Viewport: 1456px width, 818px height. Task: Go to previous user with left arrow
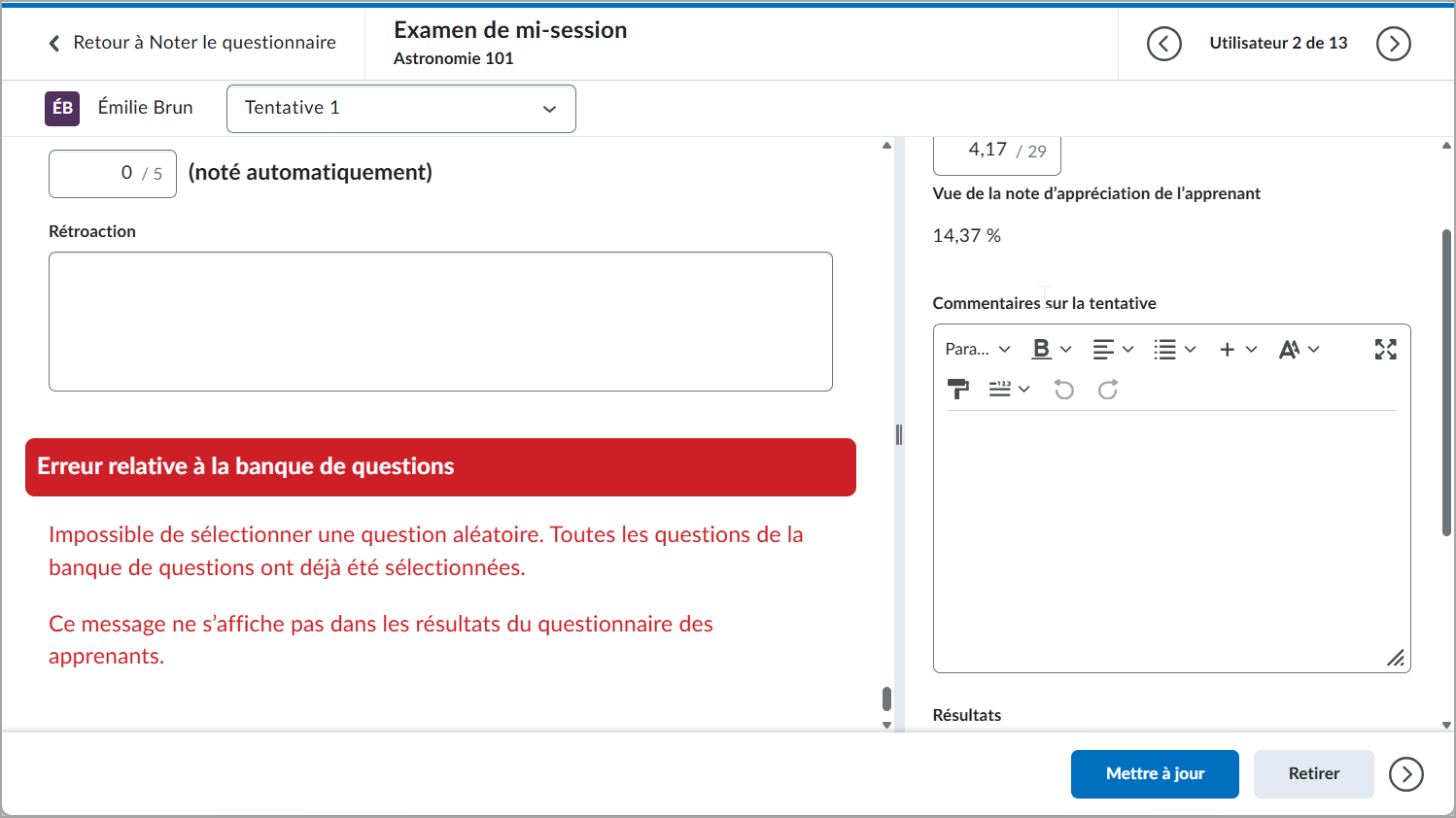pos(1163,44)
